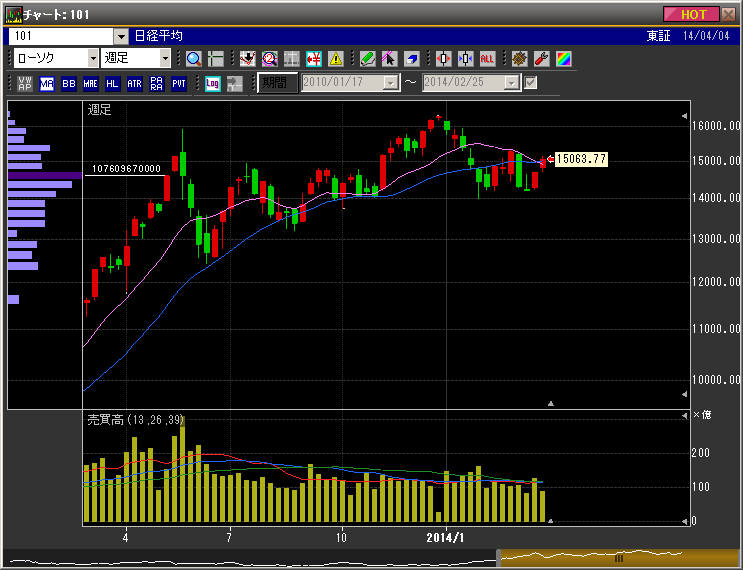
Task: Click the yellow warning triangle icon
Action: pos(335,58)
